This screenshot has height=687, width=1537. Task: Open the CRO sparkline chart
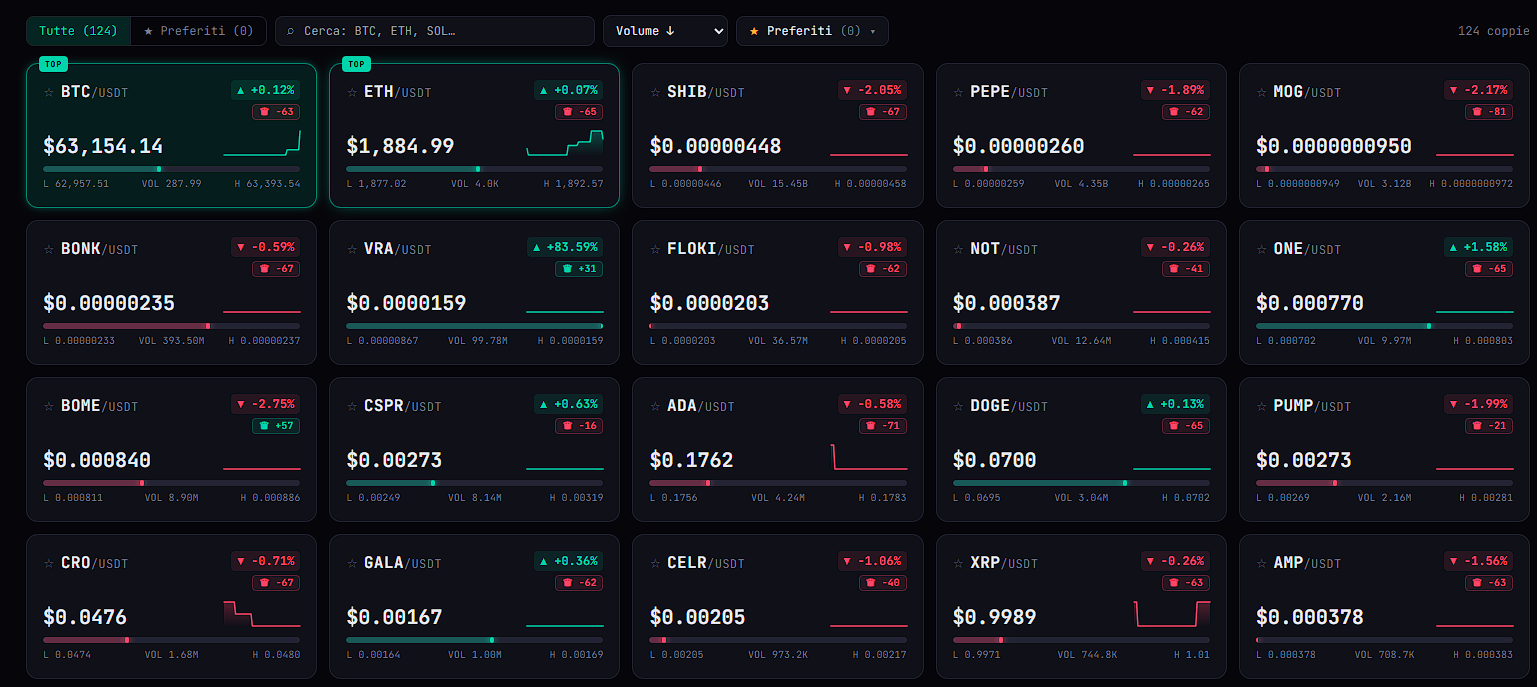point(262,614)
